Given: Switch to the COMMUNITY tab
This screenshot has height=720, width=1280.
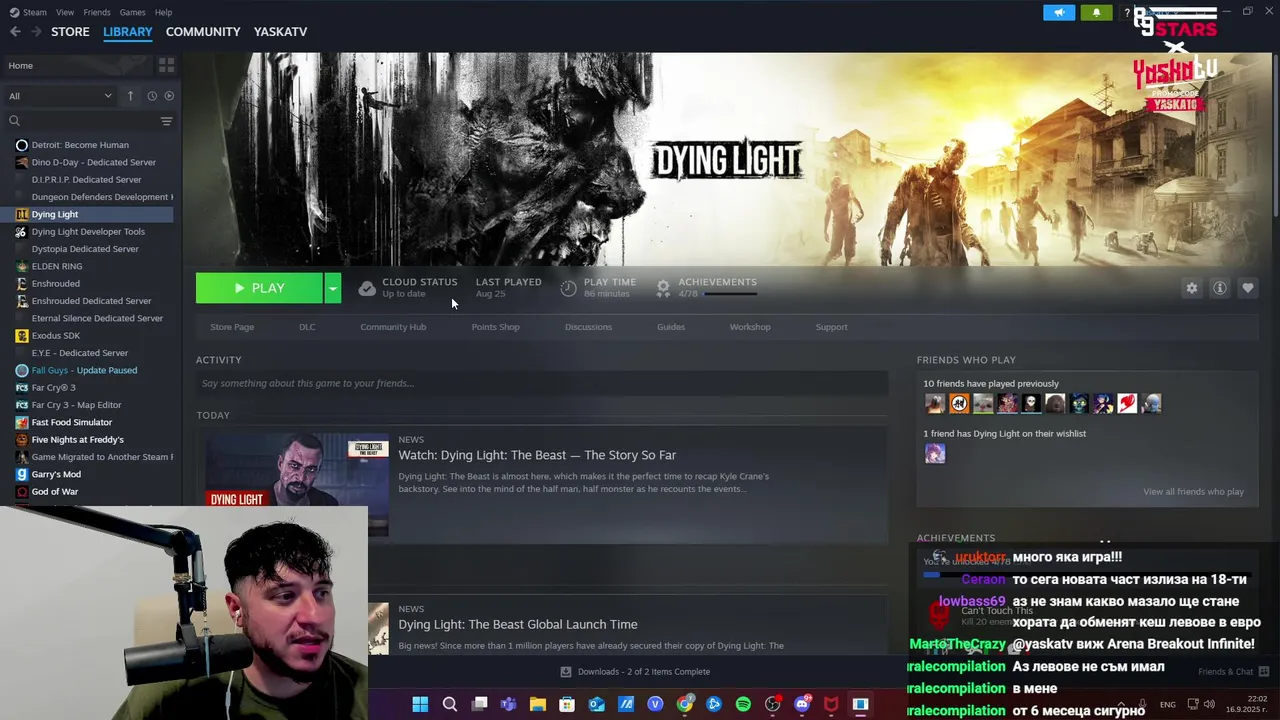Looking at the screenshot, I should 203,32.
